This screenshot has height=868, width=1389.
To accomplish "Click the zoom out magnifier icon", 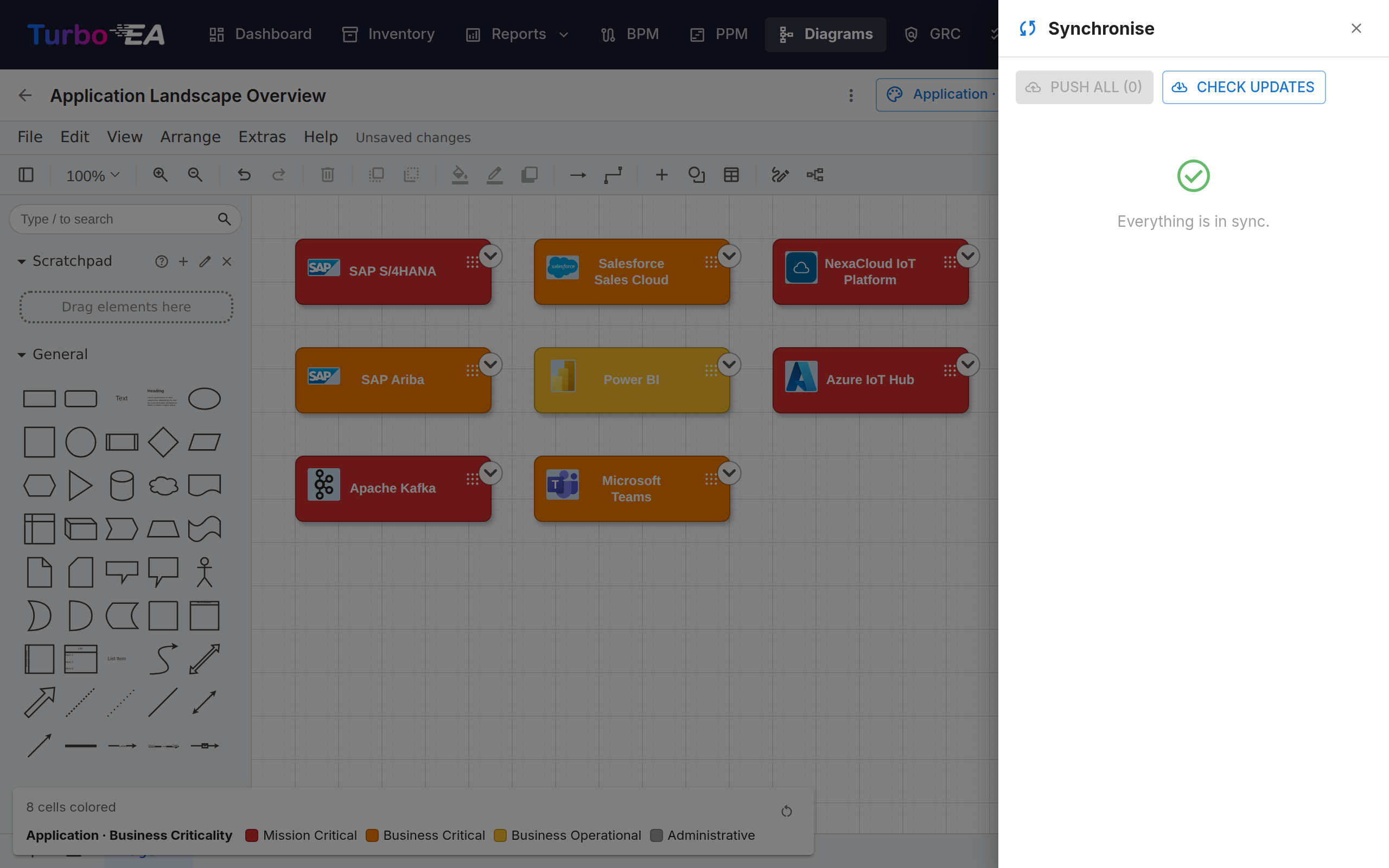I will tap(195, 175).
